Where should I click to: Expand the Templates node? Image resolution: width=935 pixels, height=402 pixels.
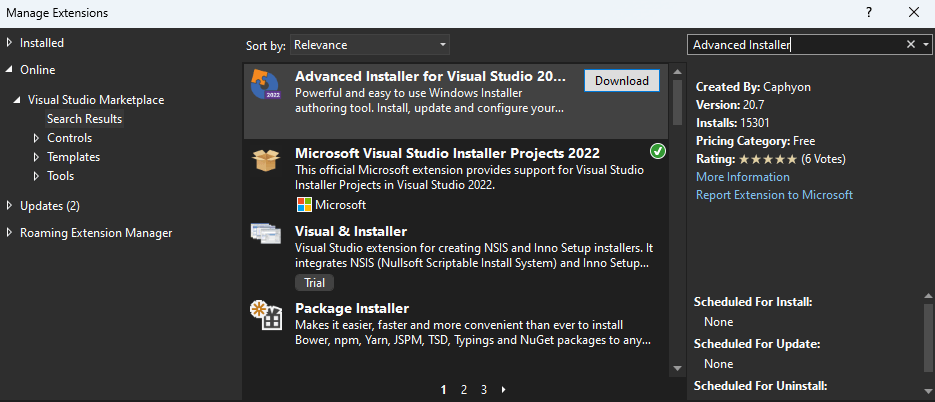[x=37, y=157]
